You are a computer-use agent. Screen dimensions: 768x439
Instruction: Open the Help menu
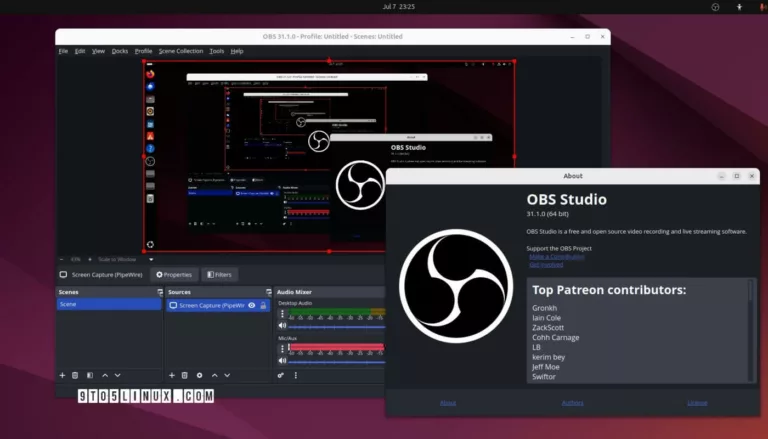click(237, 51)
